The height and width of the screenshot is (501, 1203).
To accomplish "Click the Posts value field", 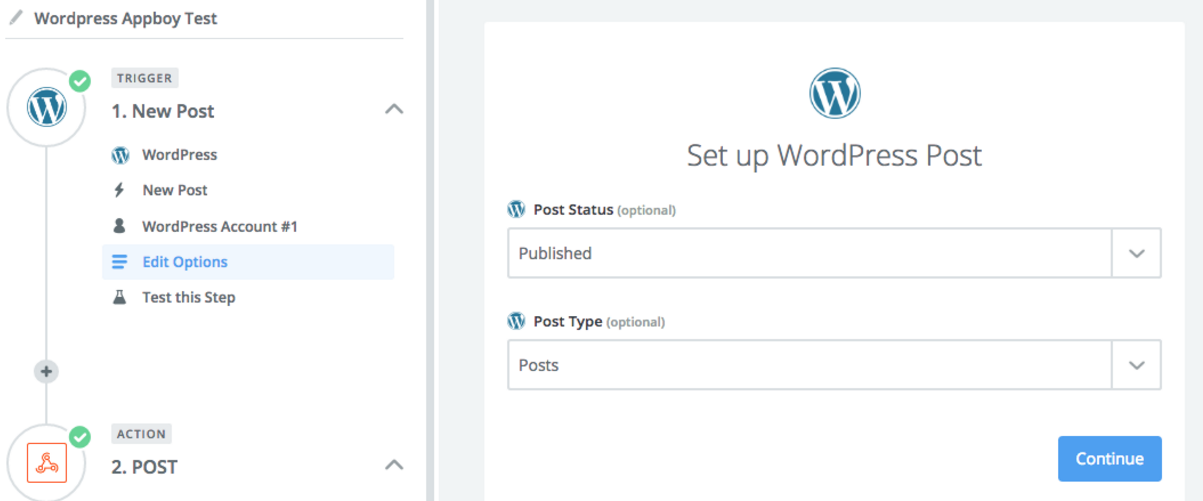I will (x=808, y=366).
